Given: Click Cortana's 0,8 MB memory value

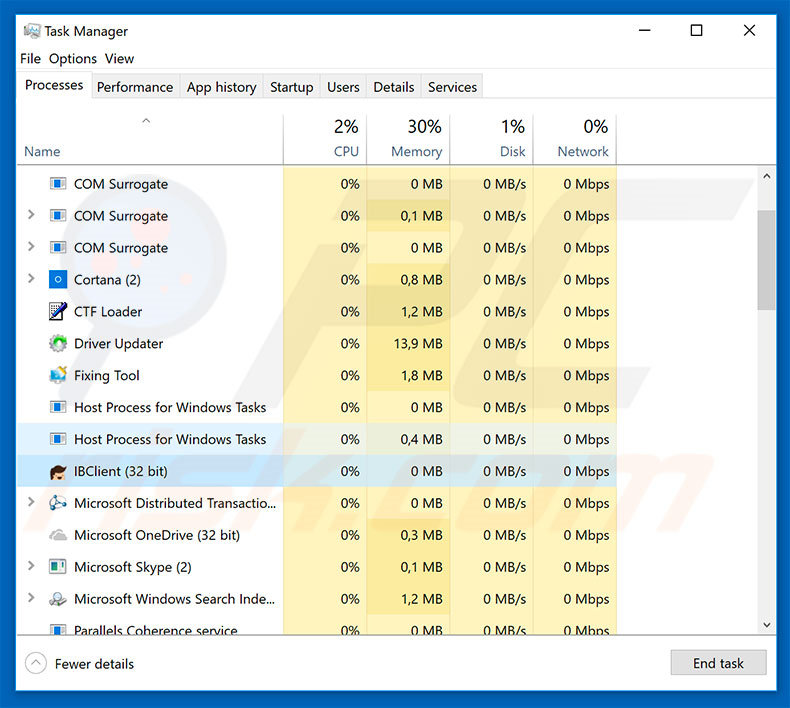Looking at the screenshot, I should pos(421,280).
